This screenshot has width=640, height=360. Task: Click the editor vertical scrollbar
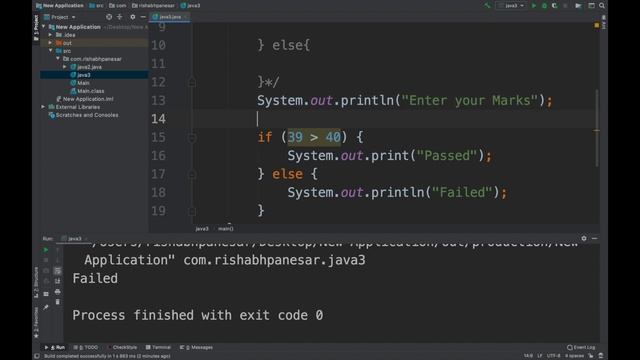(597, 128)
